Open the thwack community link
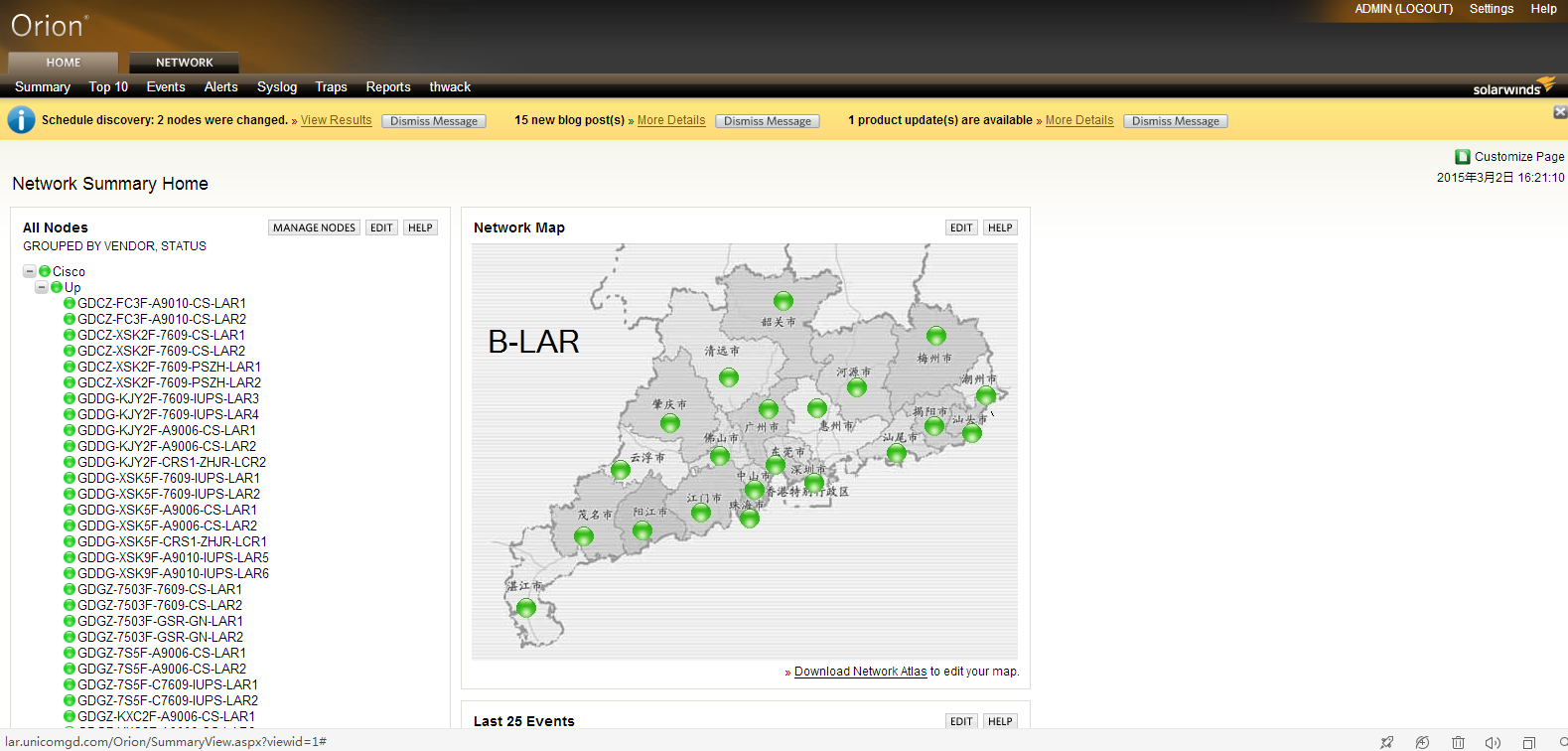This screenshot has height=751, width=1568. tap(450, 87)
